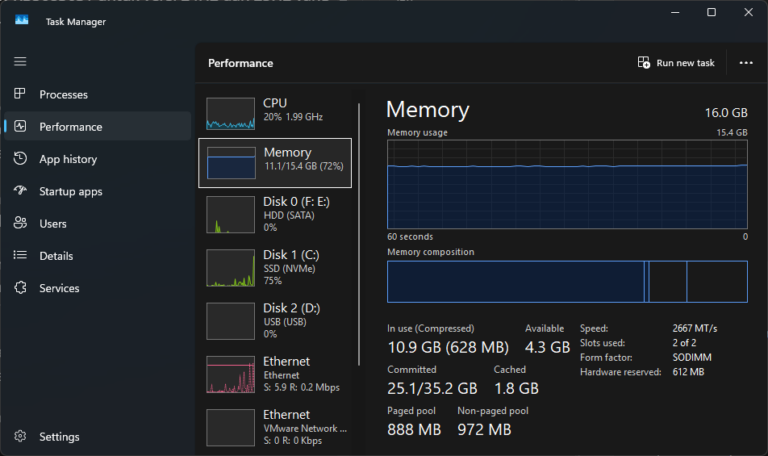Maximize the Task Manager window
Screen dimensions: 768x456
(711, 12)
